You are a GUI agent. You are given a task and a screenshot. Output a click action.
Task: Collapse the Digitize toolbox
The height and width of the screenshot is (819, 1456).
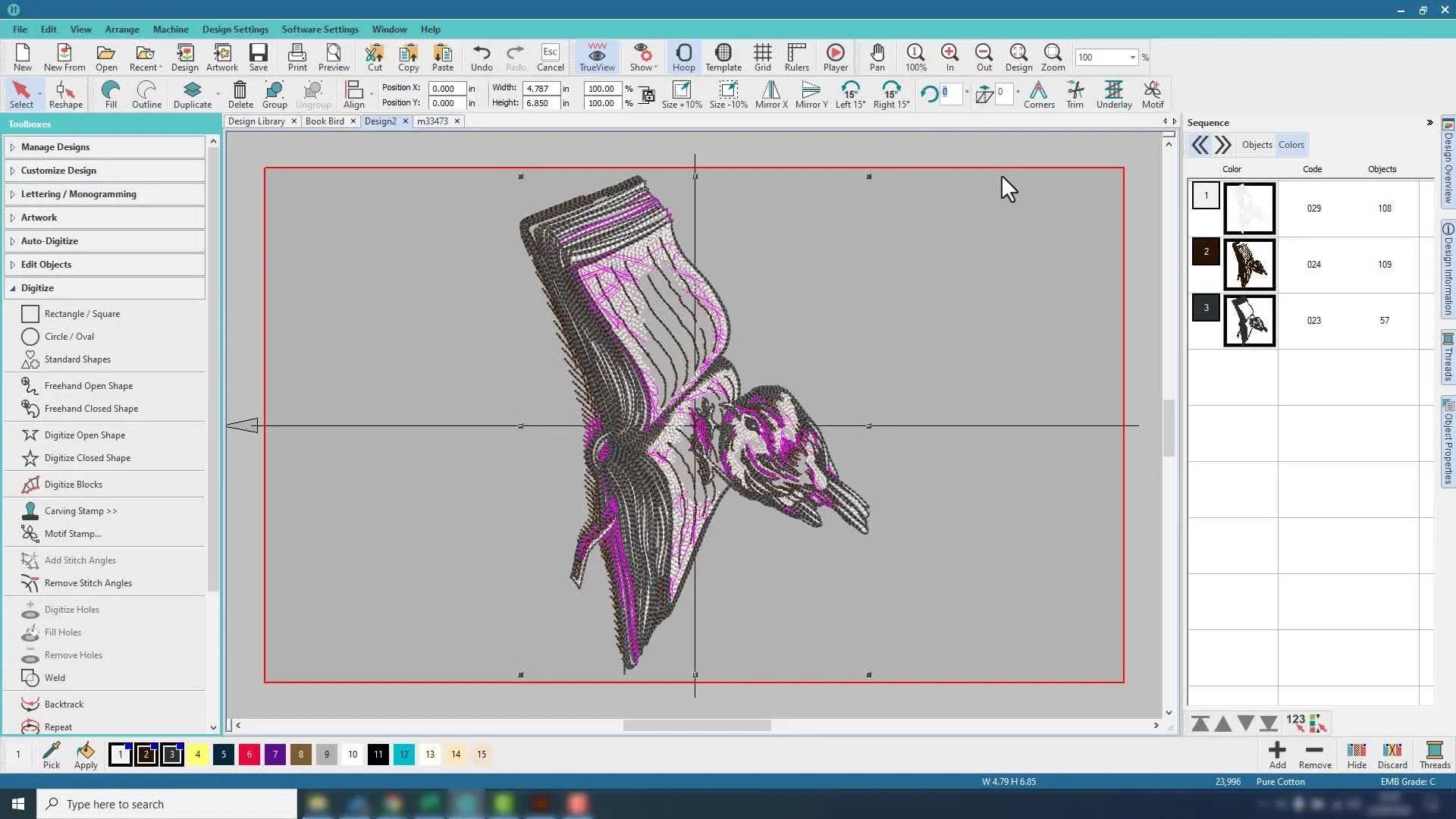[x=37, y=288]
